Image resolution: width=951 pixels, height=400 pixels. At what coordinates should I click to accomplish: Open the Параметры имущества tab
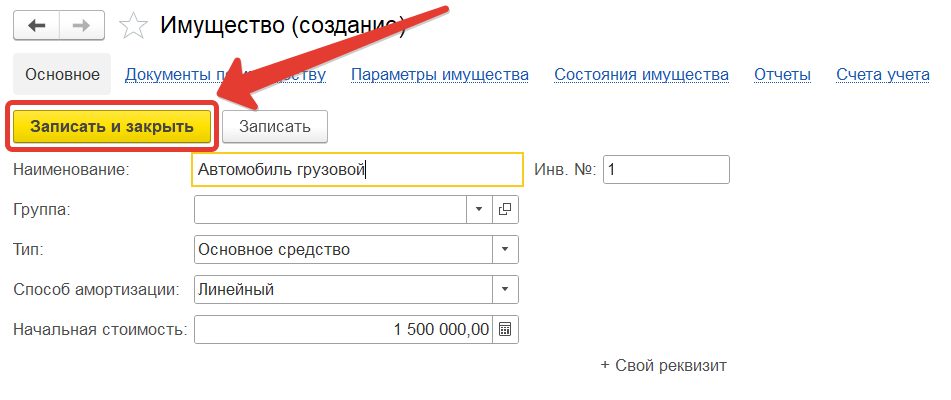pyautogui.click(x=440, y=75)
